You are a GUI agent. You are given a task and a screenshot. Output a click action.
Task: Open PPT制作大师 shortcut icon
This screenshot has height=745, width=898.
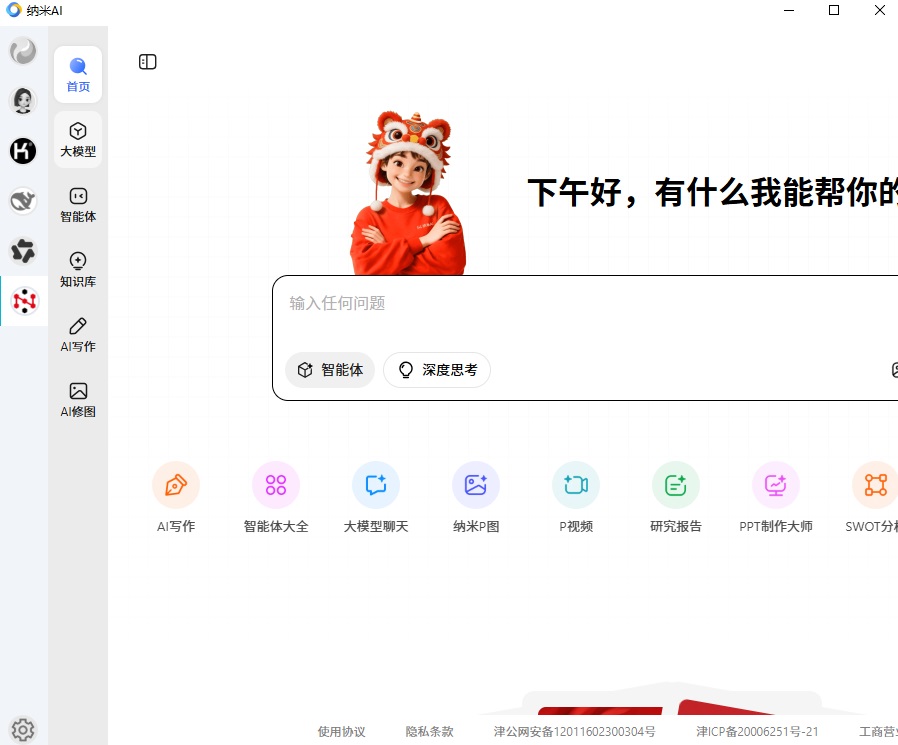776,485
